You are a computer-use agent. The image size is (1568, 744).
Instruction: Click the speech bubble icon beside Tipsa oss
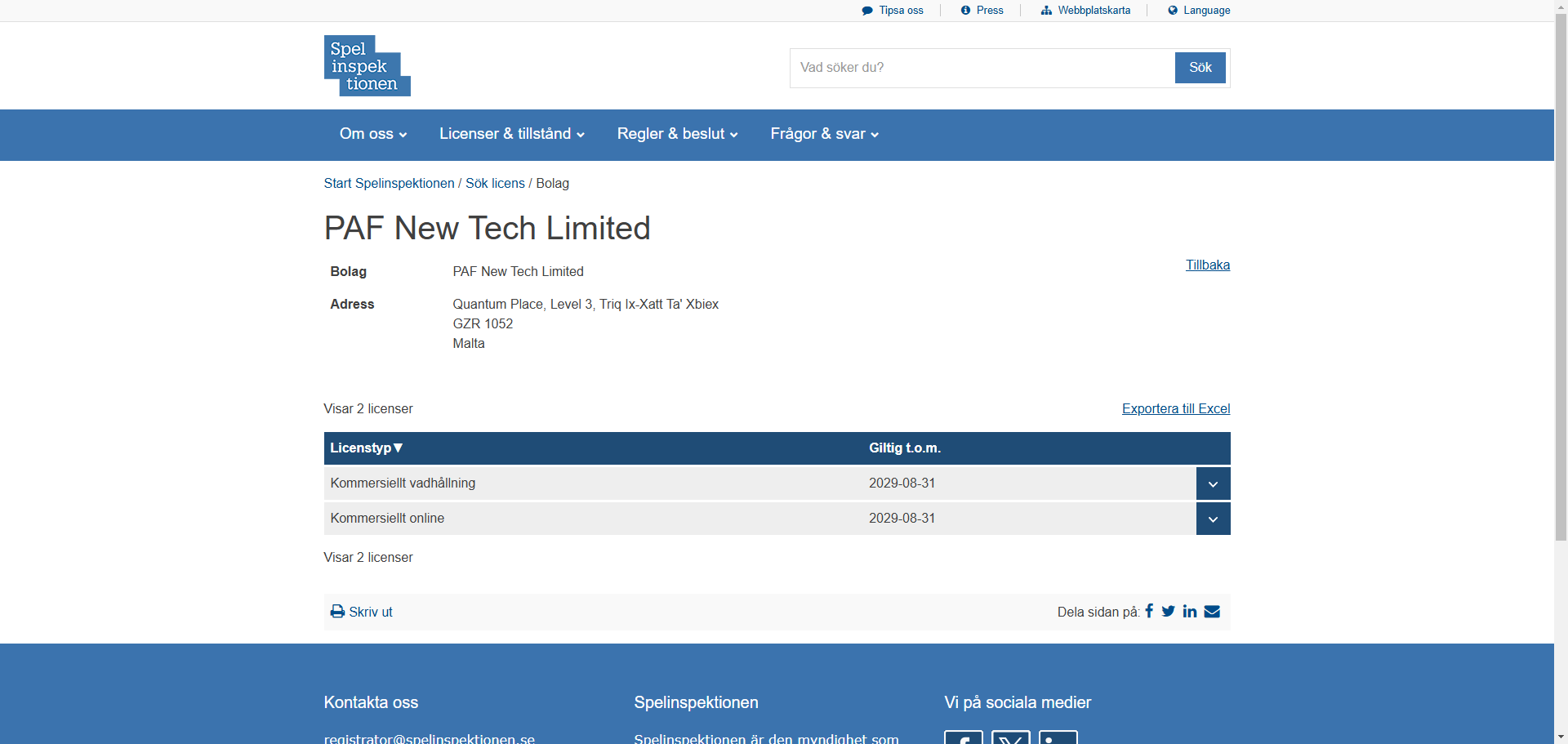867,11
